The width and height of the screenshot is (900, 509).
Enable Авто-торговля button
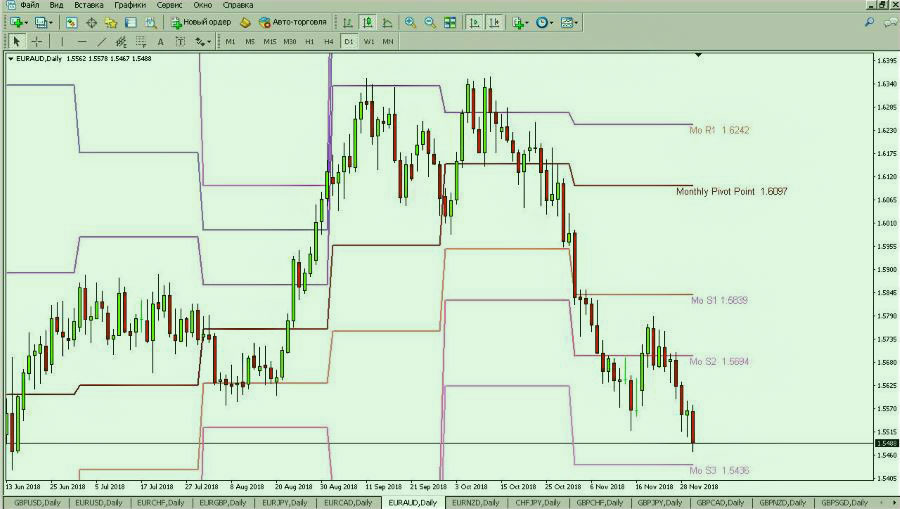pyautogui.click(x=292, y=22)
